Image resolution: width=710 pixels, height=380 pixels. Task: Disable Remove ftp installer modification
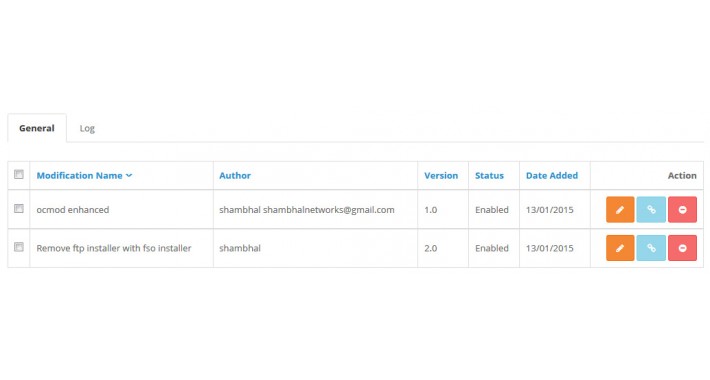(682, 248)
